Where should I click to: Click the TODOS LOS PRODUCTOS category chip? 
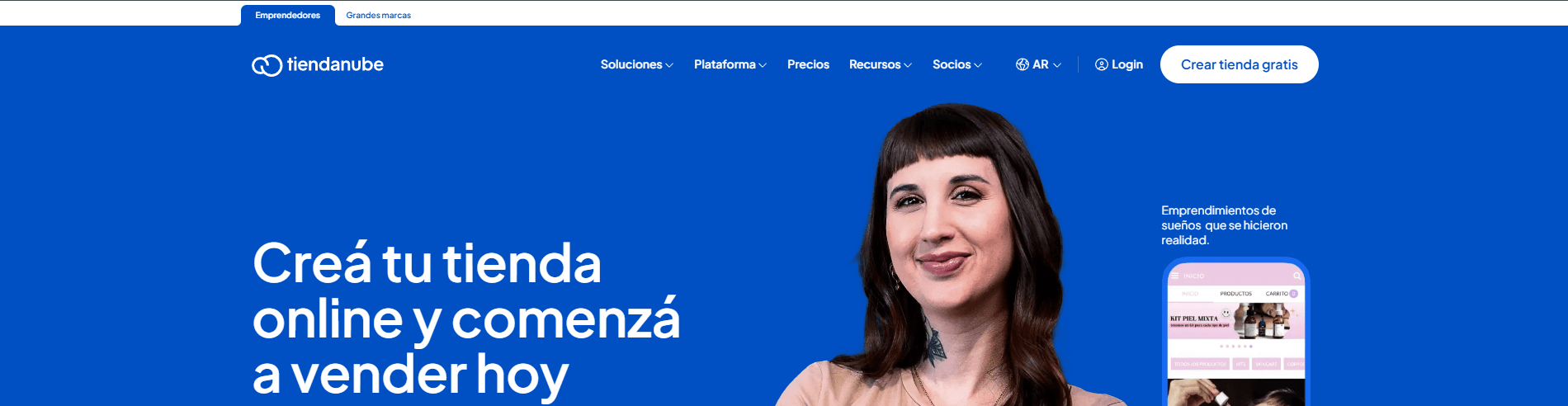(x=1200, y=364)
